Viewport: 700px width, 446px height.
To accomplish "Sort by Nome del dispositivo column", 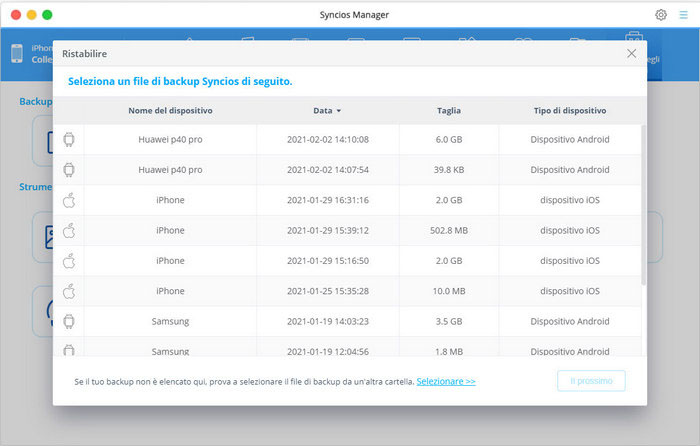I will coord(170,110).
